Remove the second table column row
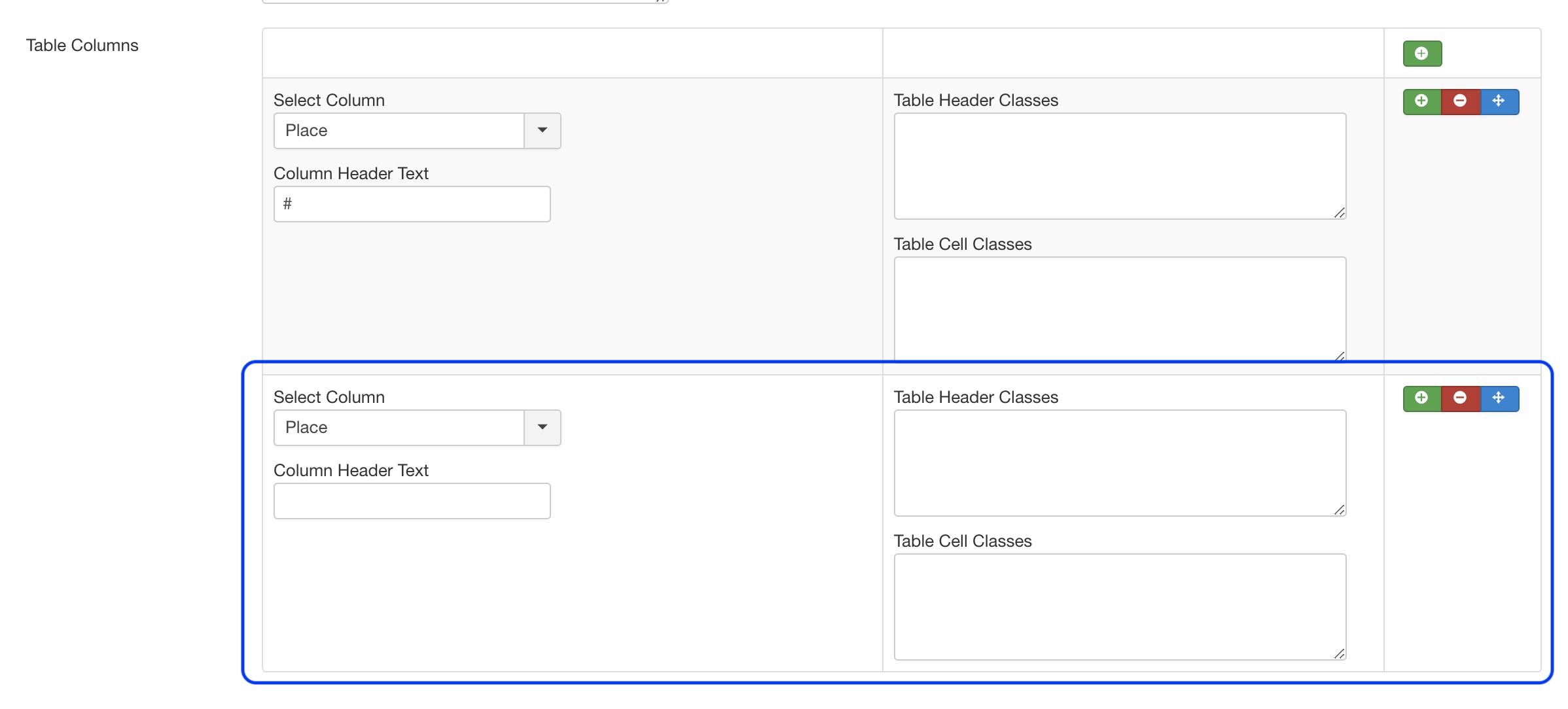 (1460, 398)
